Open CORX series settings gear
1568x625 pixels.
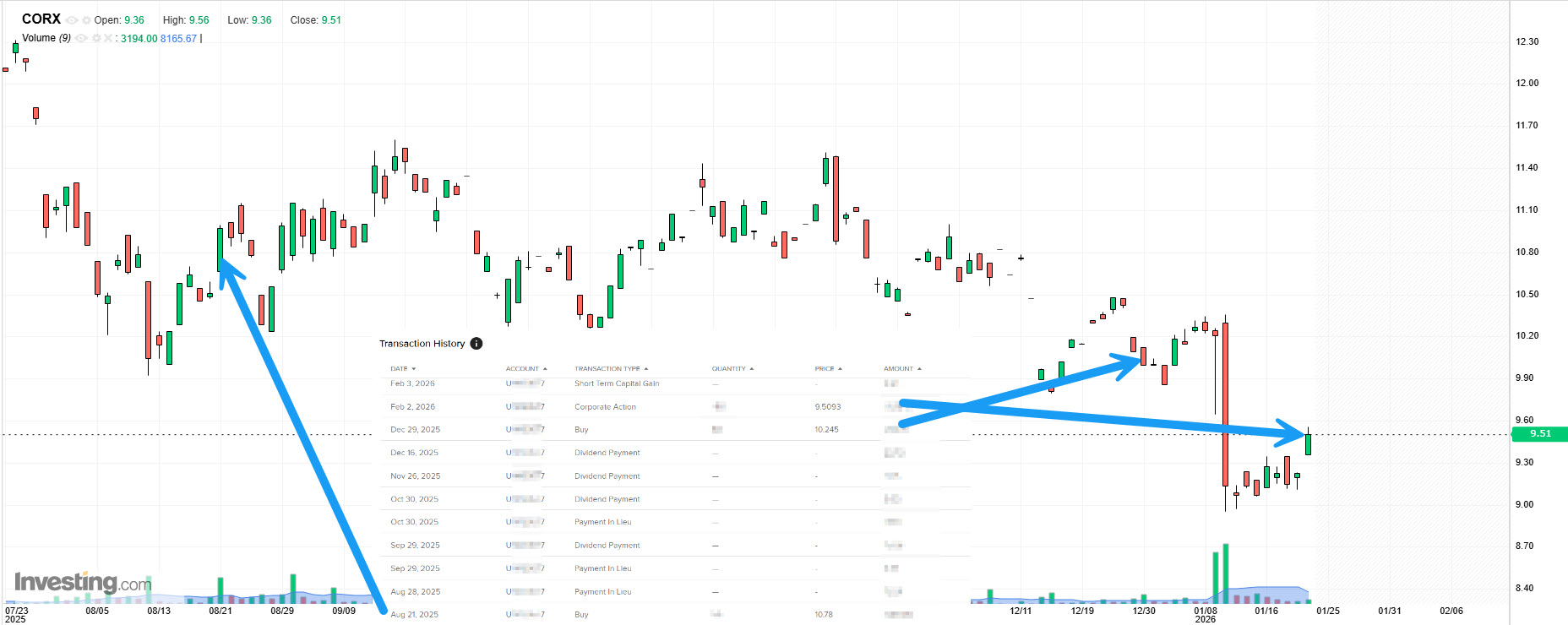[86, 20]
